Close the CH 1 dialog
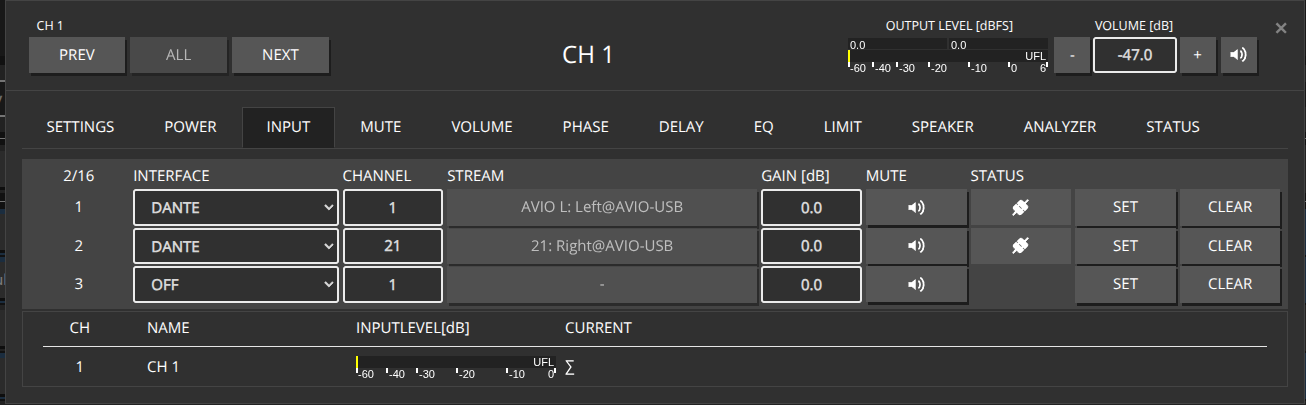 [1281, 28]
